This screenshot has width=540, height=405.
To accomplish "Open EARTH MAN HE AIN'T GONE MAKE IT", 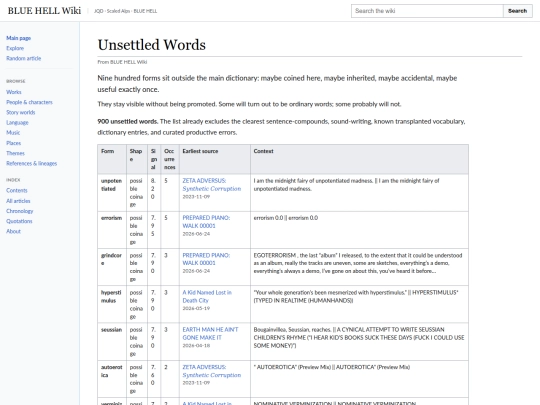I will [210, 334].
